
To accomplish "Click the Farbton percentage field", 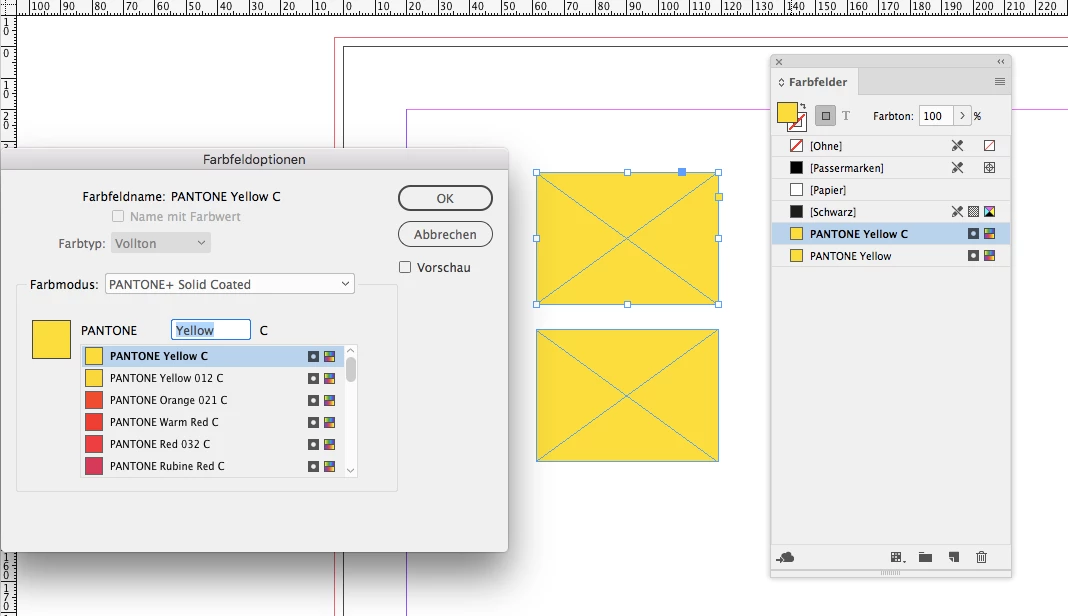I will point(937,116).
